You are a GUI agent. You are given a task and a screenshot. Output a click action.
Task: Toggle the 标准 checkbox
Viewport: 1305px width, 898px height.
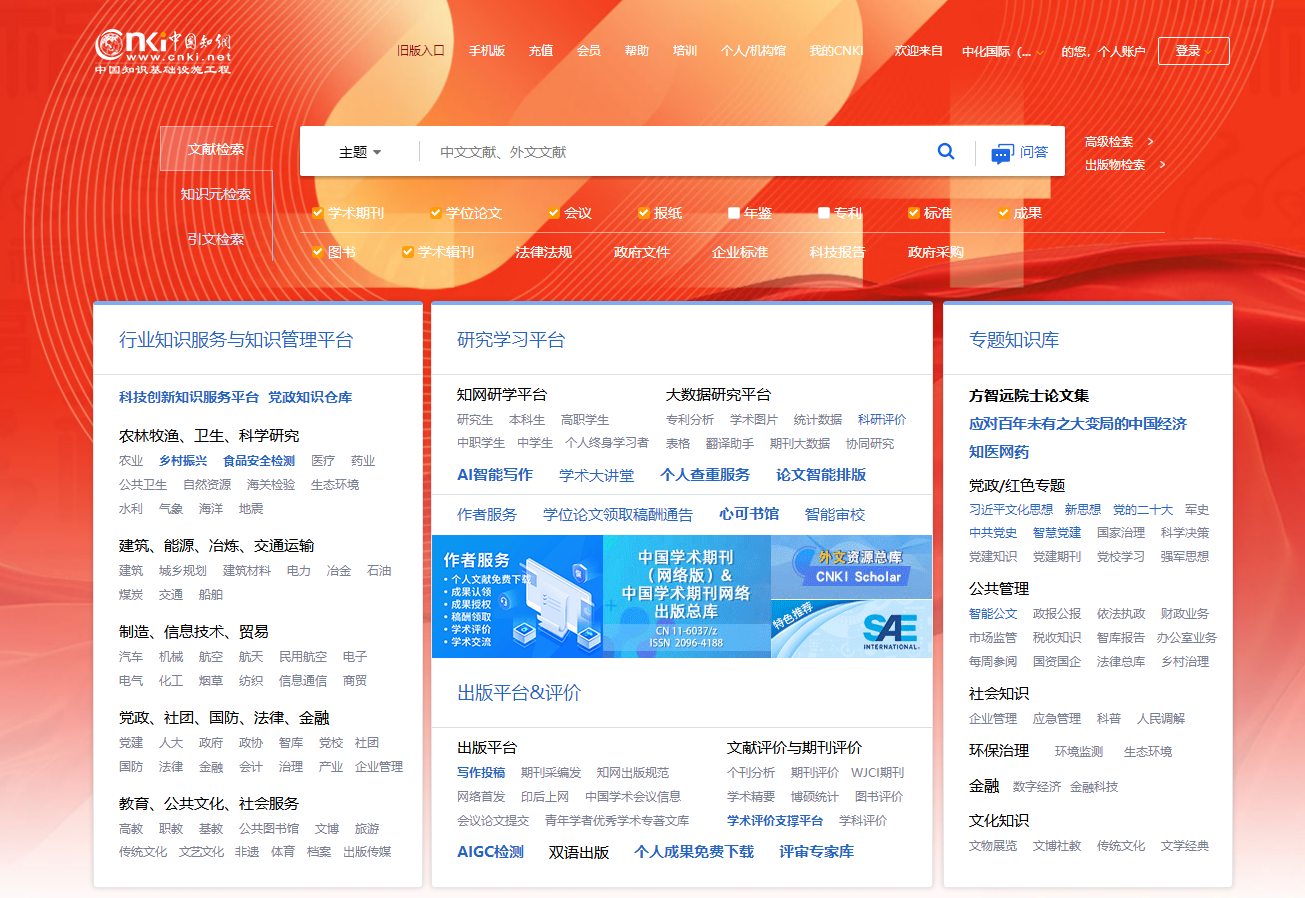point(913,213)
